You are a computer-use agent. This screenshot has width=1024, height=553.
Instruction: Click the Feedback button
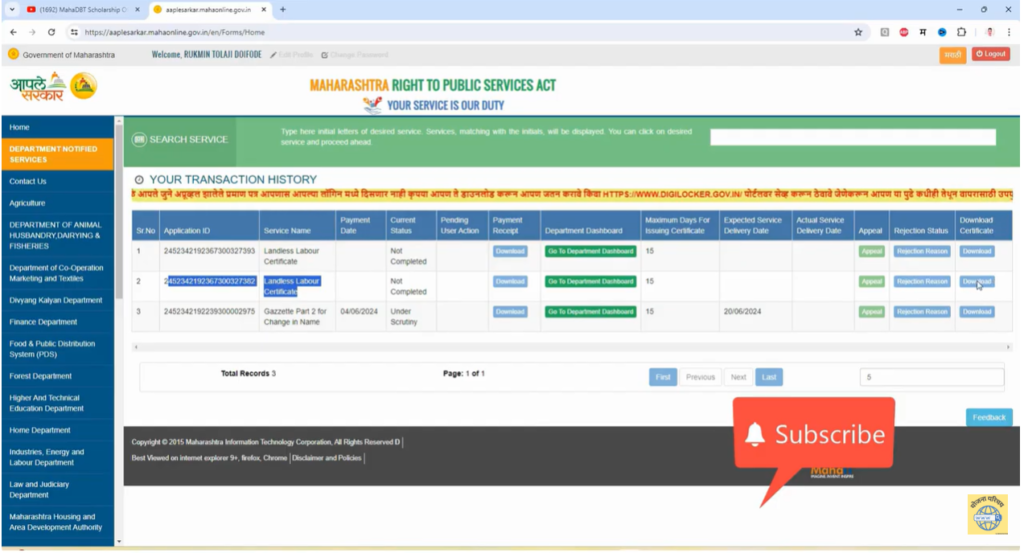pos(988,417)
